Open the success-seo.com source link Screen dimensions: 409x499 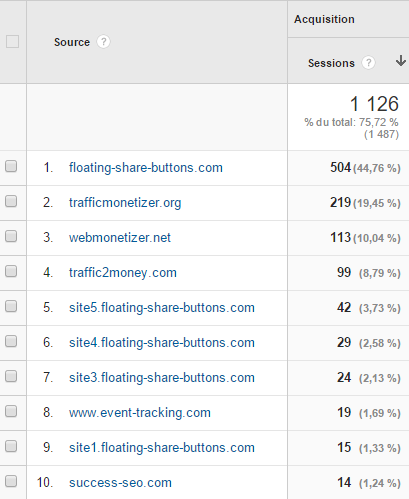click(x=120, y=483)
